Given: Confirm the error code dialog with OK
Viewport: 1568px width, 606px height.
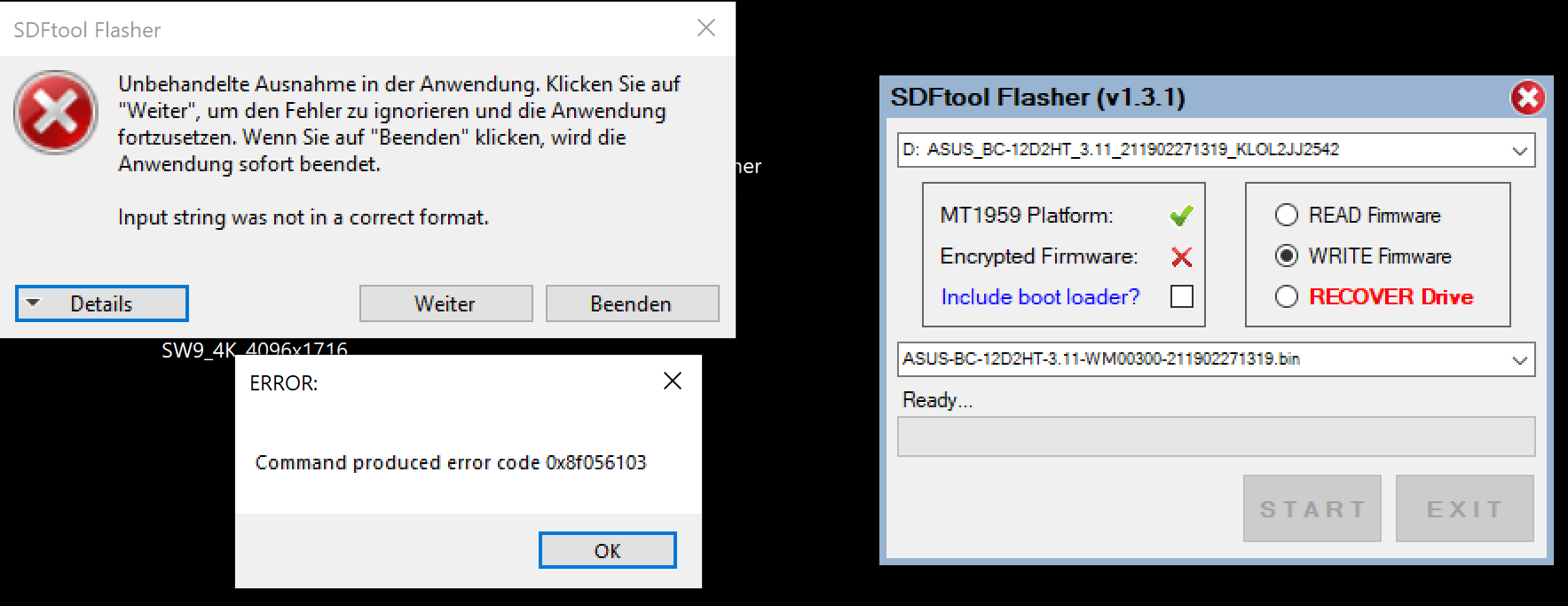Looking at the screenshot, I should (x=608, y=550).
